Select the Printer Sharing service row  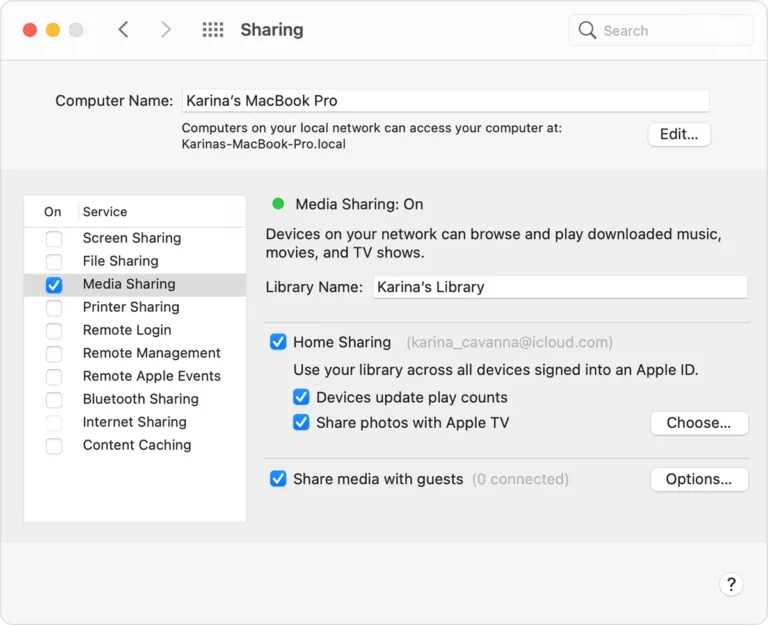[135, 307]
